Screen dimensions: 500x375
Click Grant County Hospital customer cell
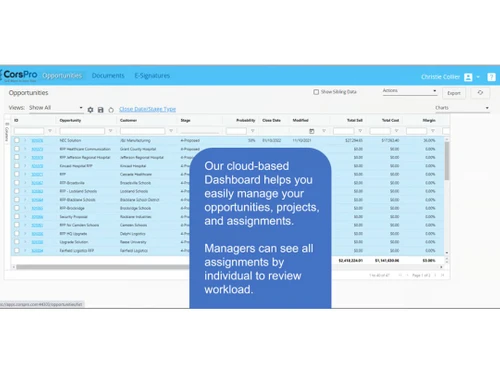point(138,149)
